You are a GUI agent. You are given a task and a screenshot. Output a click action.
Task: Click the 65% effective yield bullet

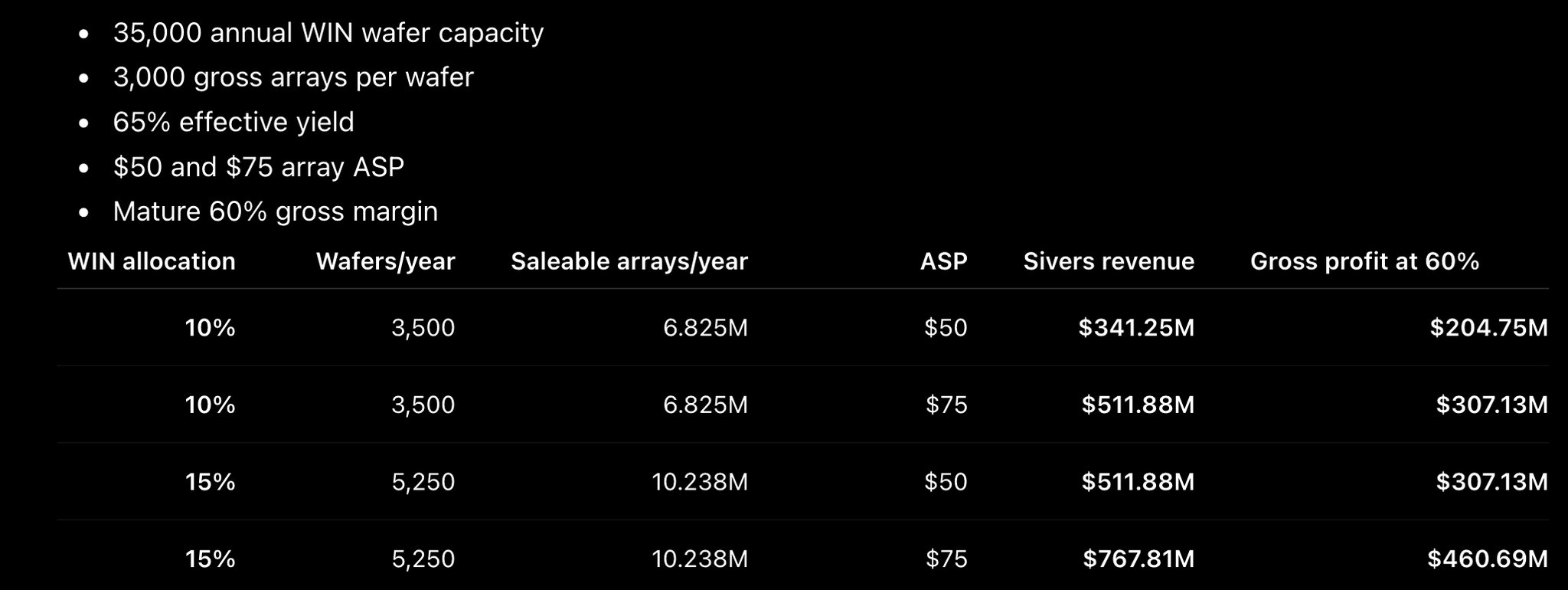[x=234, y=122]
